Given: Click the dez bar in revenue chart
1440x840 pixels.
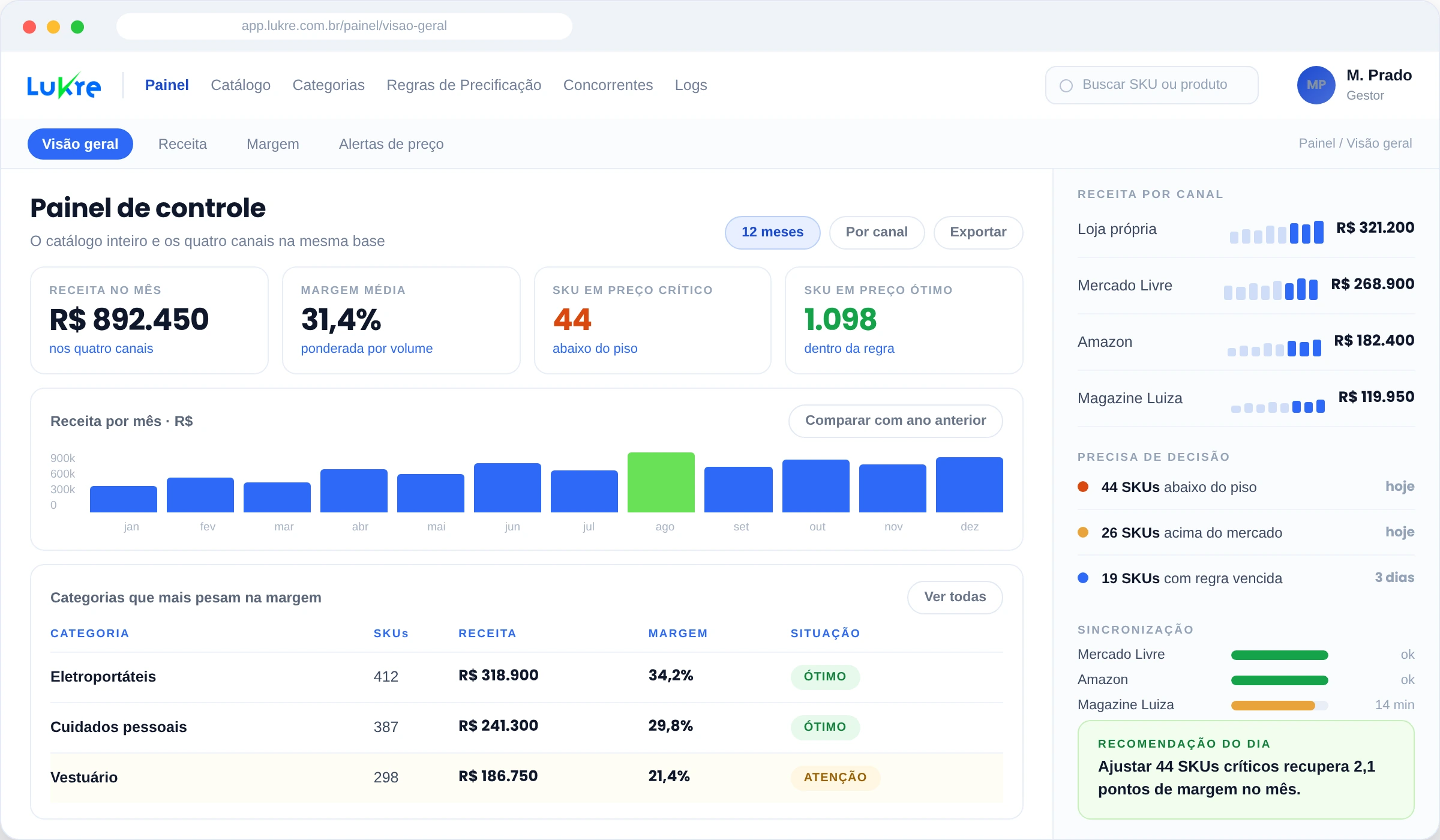Looking at the screenshot, I should (970, 485).
